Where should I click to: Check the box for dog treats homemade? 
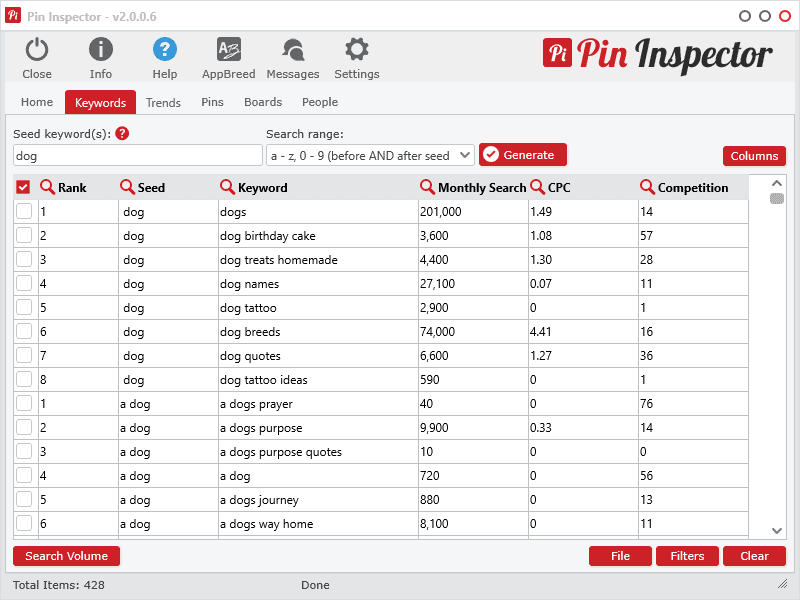(24, 259)
